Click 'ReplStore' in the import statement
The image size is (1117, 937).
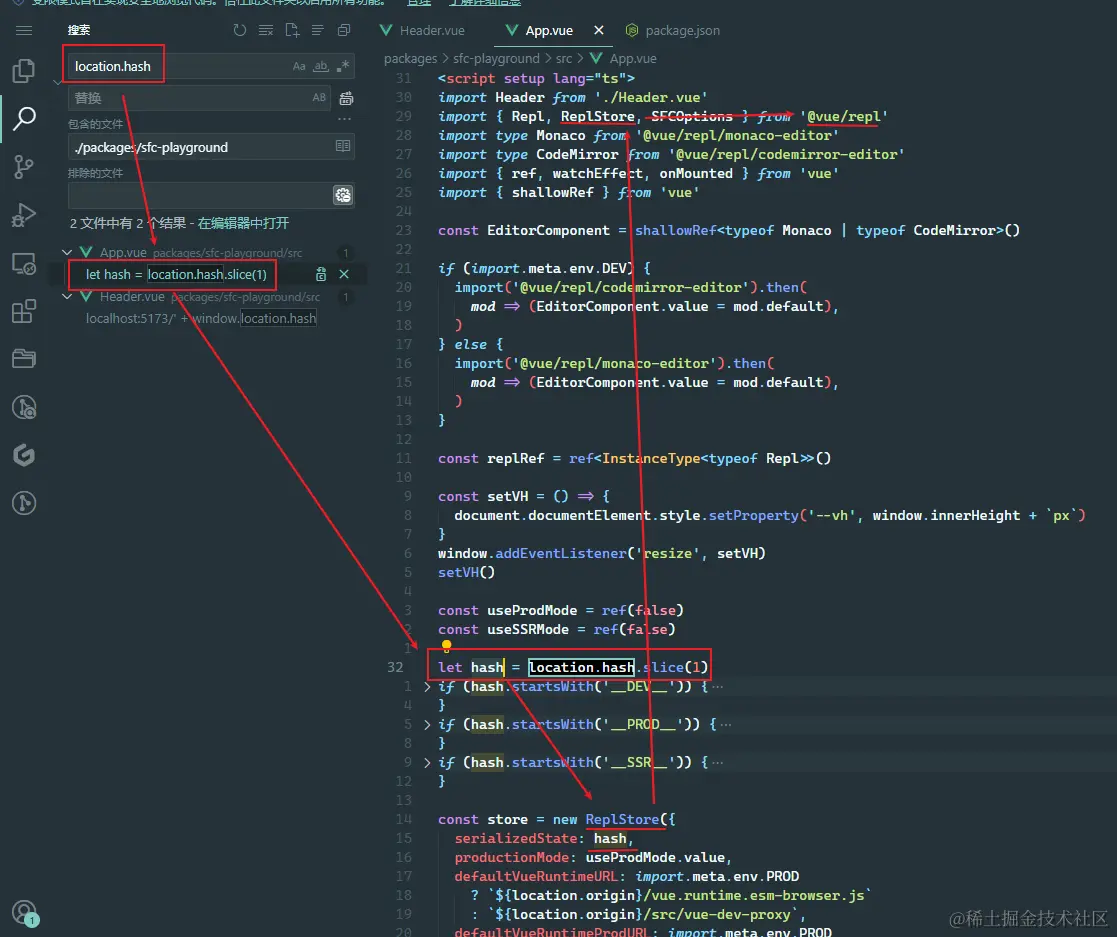[x=597, y=116]
